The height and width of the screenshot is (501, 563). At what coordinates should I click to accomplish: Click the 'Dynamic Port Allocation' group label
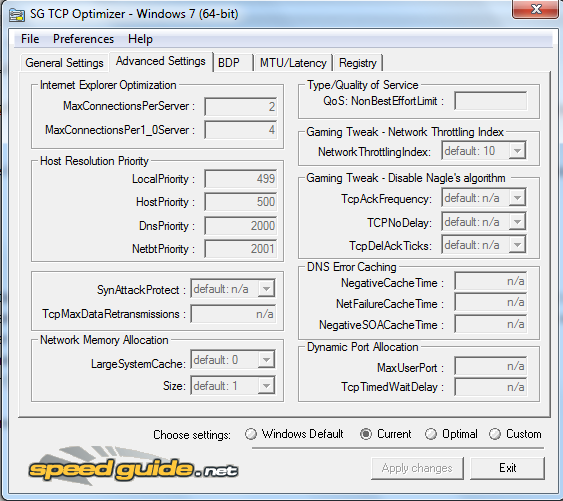pyautogui.click(x=363, y=347)
